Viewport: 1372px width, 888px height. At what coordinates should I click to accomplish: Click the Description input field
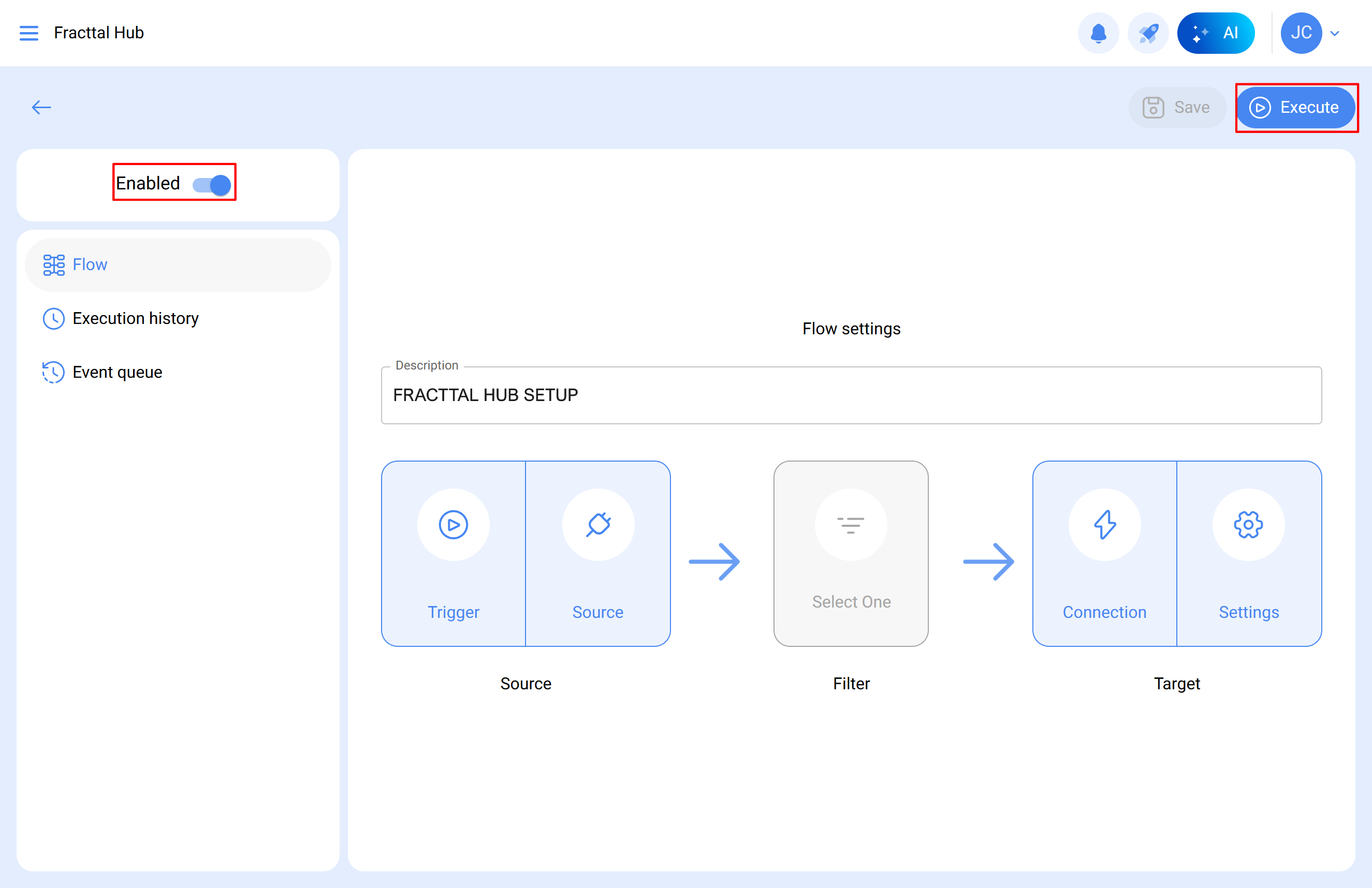pyautogui.click(x=851, y=395)
